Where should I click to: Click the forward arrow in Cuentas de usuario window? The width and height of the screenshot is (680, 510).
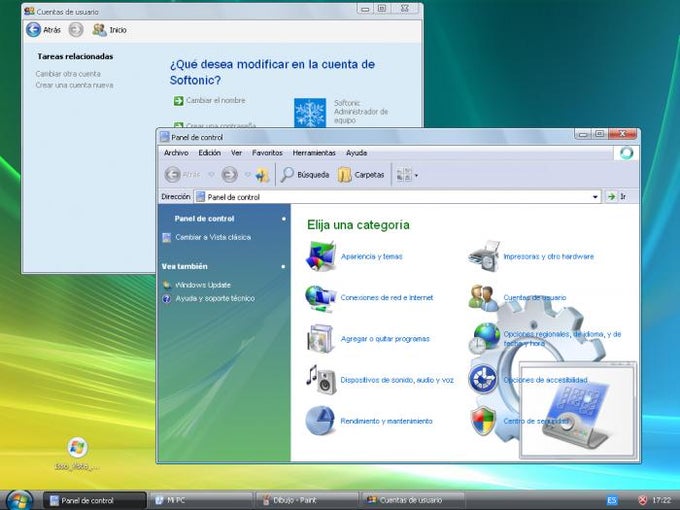[76, 29]
